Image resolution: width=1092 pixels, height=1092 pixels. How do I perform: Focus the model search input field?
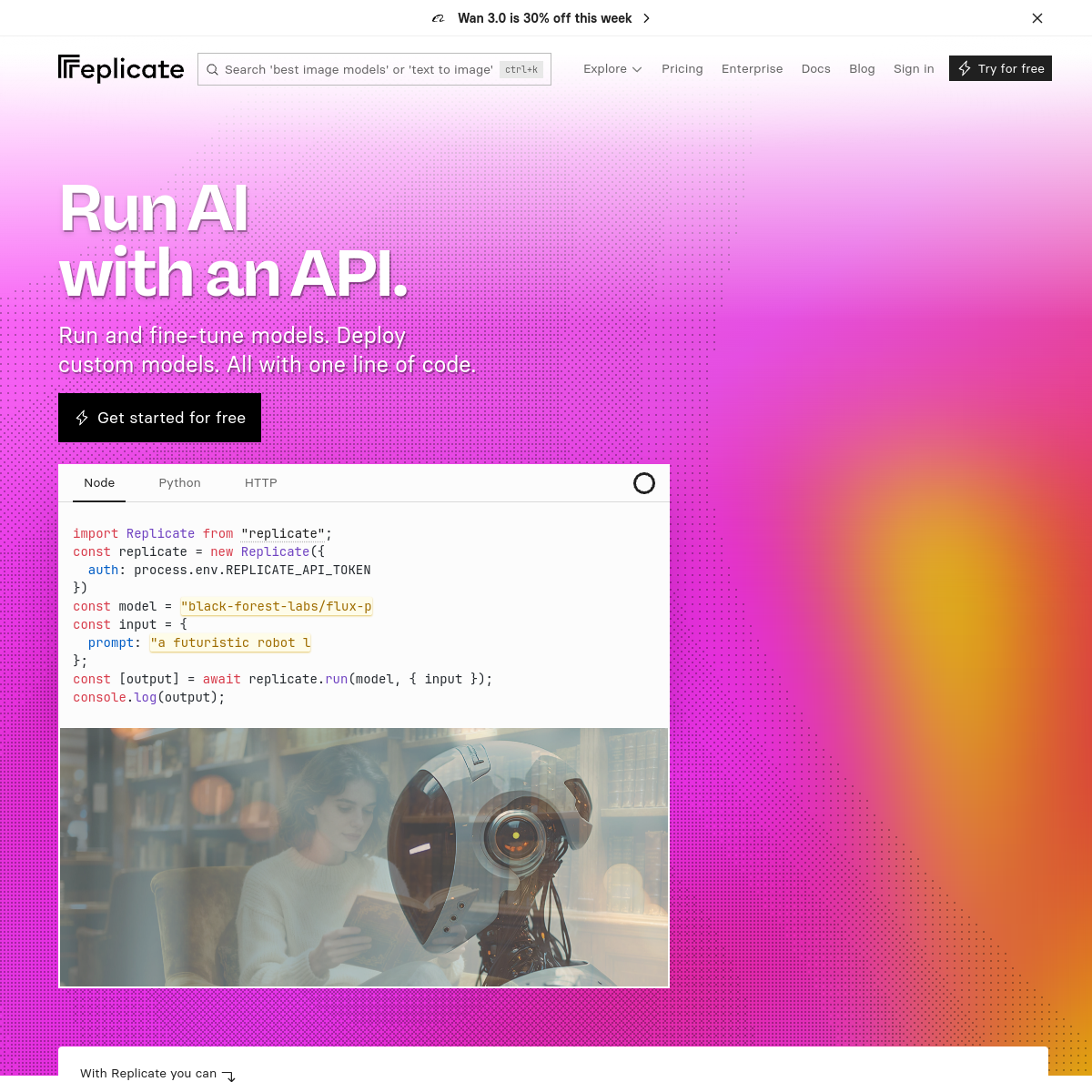point(374,69)
